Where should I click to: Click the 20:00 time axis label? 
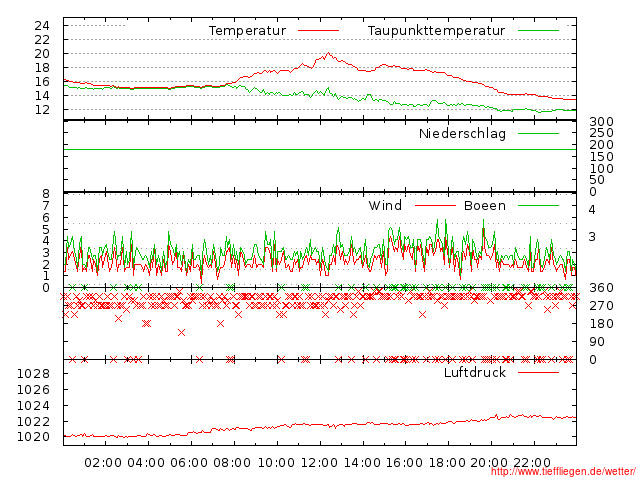tap(489, 463)
